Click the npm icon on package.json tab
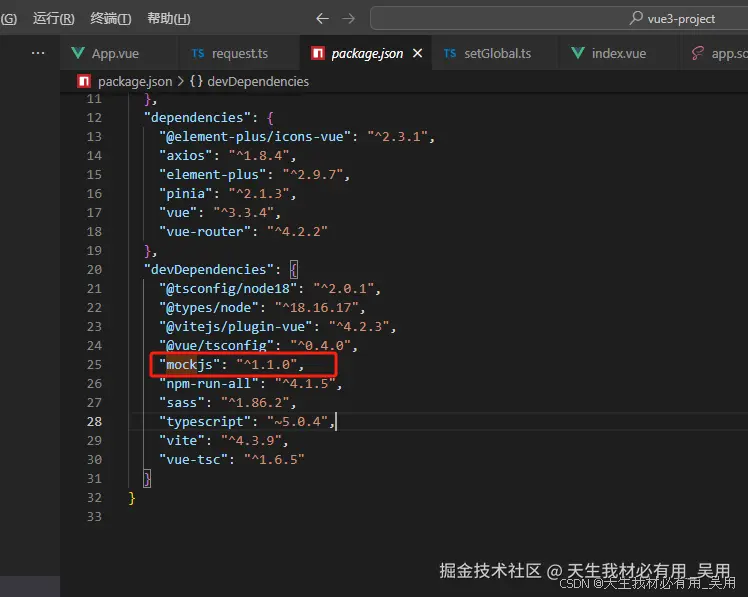 click(318, 53)
